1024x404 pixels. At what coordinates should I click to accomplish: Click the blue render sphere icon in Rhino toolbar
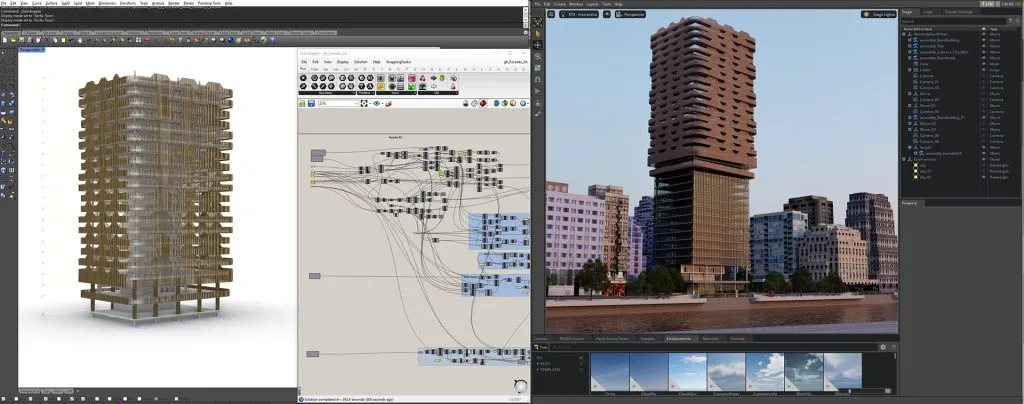(230, 40)
